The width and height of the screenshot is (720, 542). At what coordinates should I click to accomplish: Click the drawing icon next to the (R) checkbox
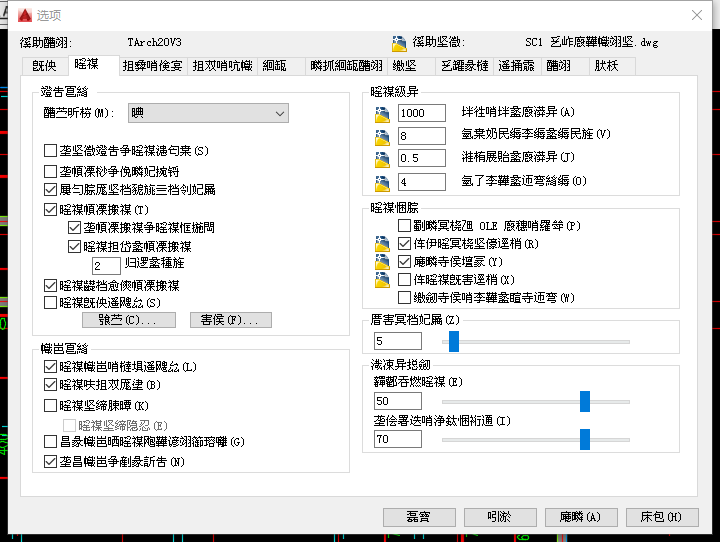pos(382,243)
